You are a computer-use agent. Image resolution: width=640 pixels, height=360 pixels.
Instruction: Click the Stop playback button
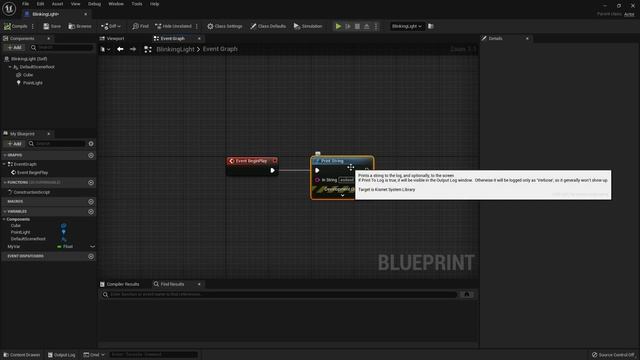click(357, 26)
